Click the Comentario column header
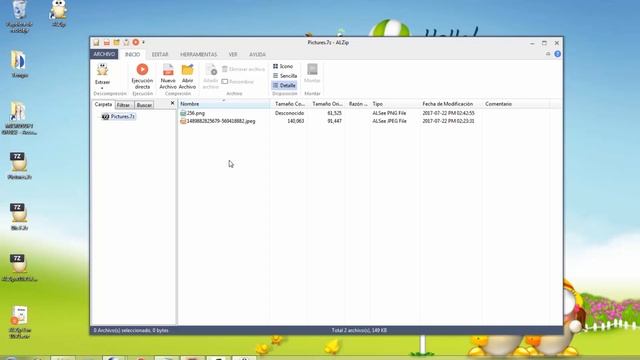The image size is (640, 360). [x=516, y=104]
